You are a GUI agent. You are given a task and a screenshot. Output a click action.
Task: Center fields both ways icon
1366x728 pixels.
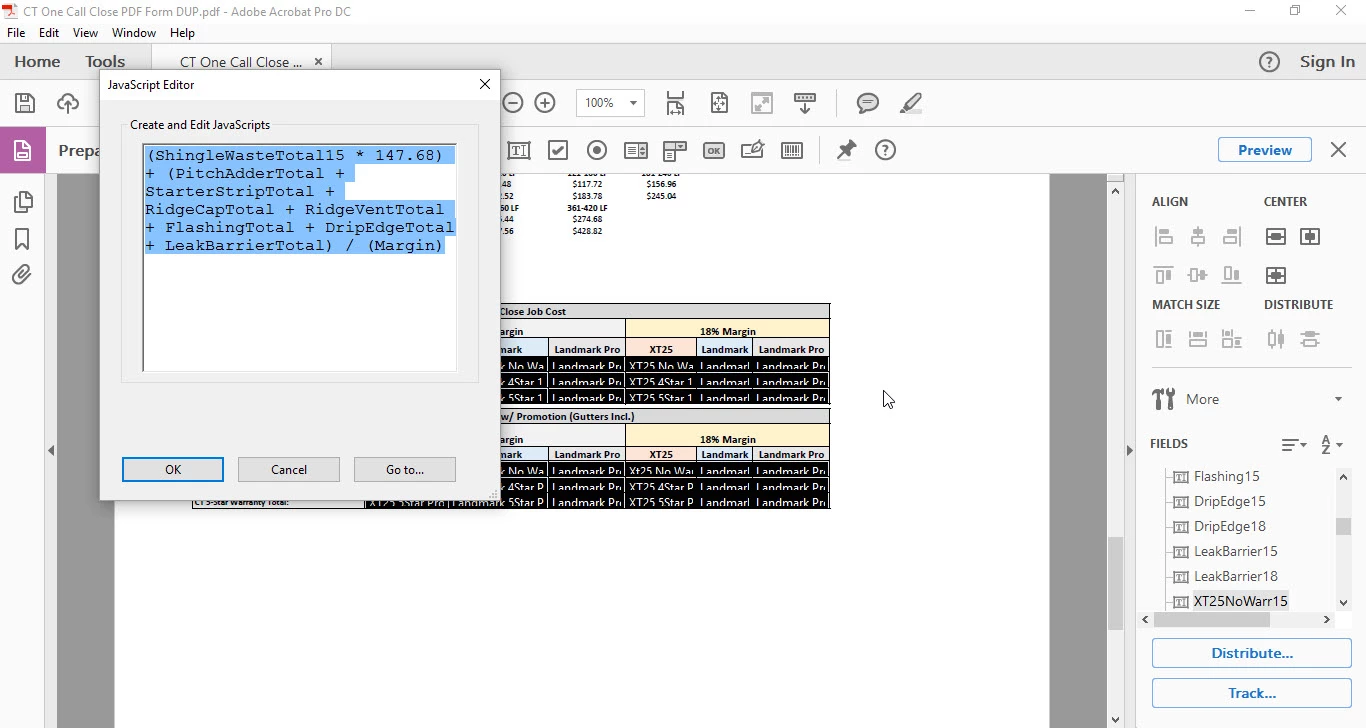coord(1276,275)
